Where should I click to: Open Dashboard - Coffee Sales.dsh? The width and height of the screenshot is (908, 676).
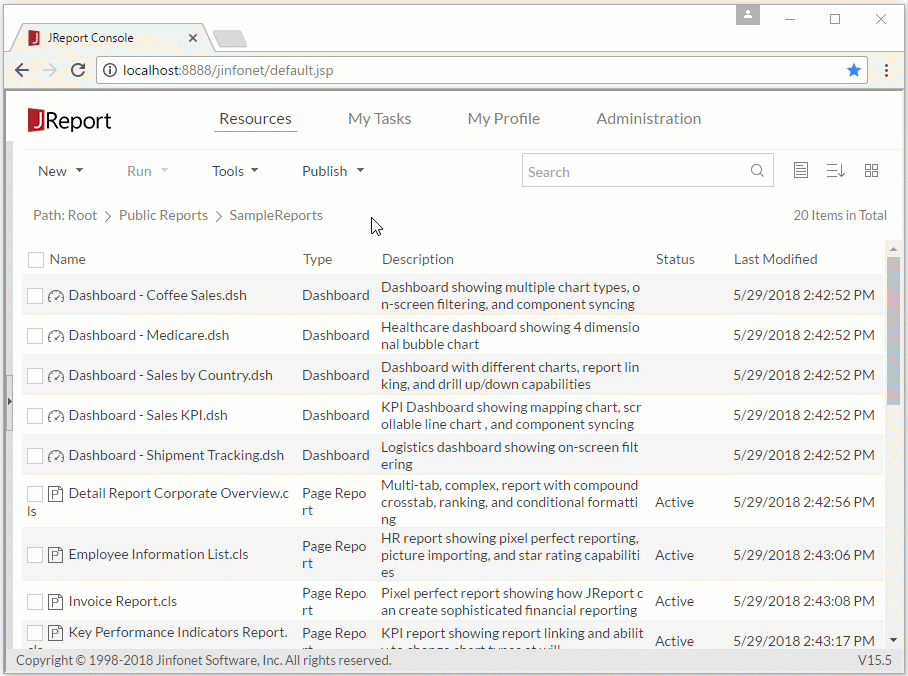click(158, 295)
